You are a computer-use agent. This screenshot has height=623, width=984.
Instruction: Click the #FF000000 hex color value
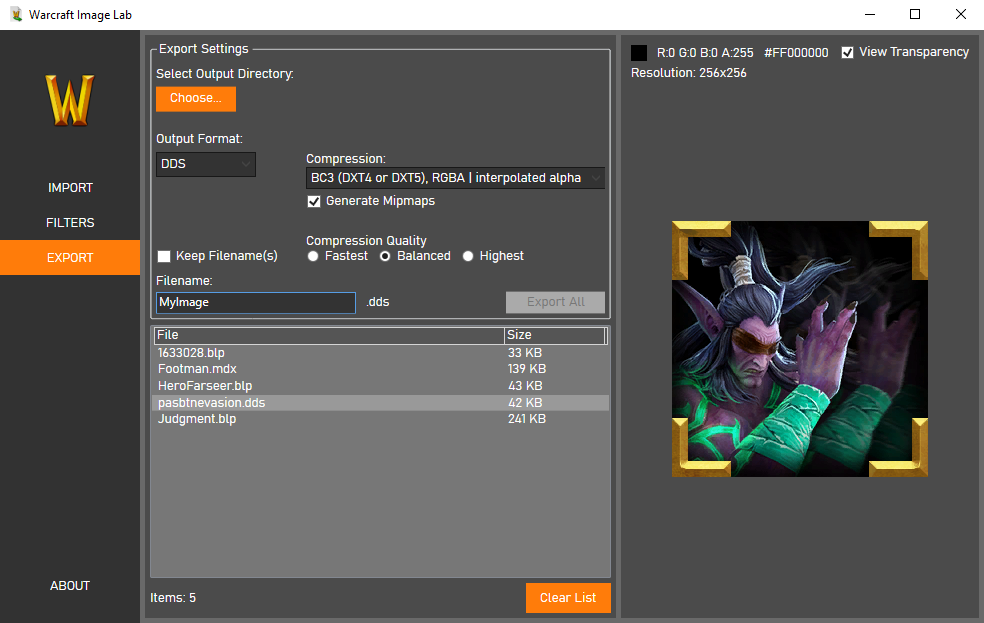coord(796,53)
